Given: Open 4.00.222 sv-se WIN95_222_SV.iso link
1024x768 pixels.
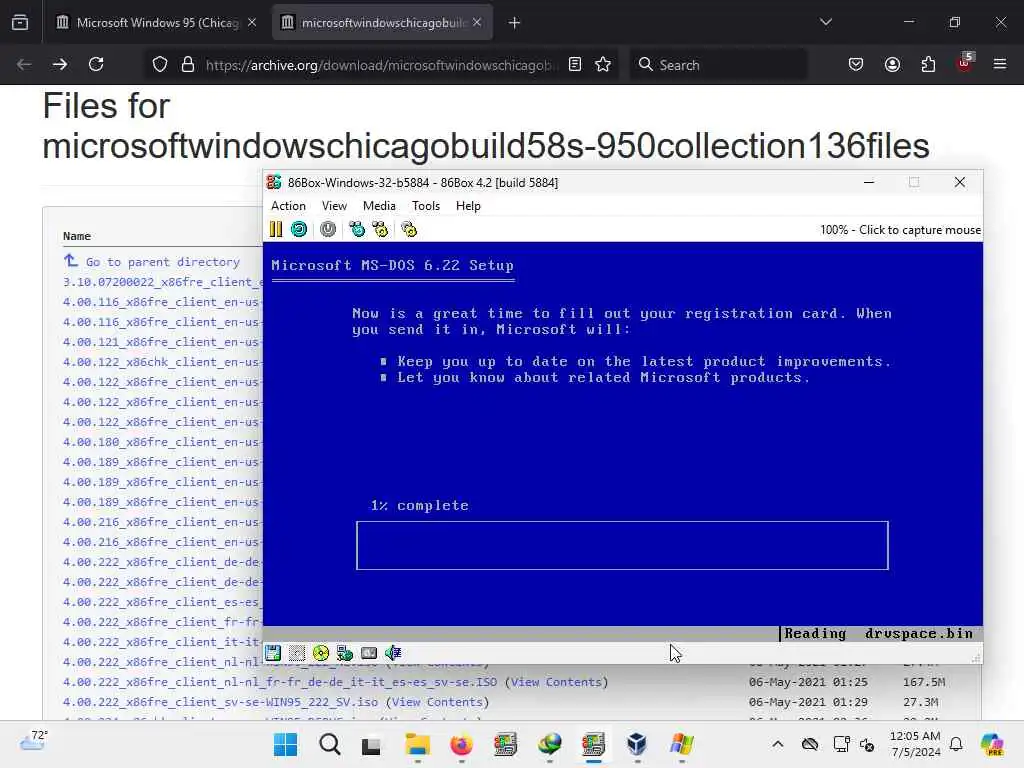Looking at the screenshot, I should tap(221, 702).
